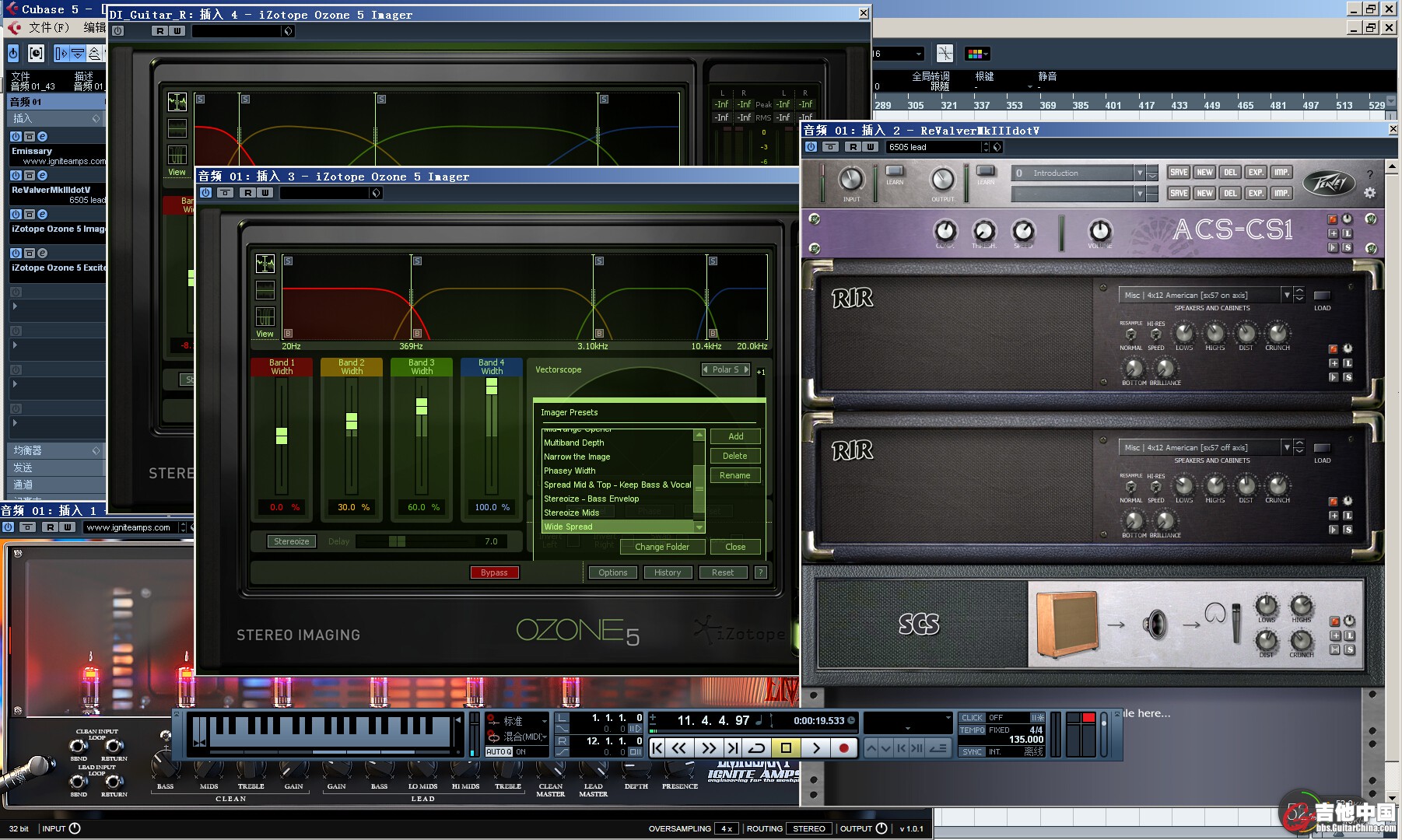This screenshot has height=840, width=1402.
Task: Adjust the ACS-CS1 VOLUME knob
Action: click(x=1099, y=231)
